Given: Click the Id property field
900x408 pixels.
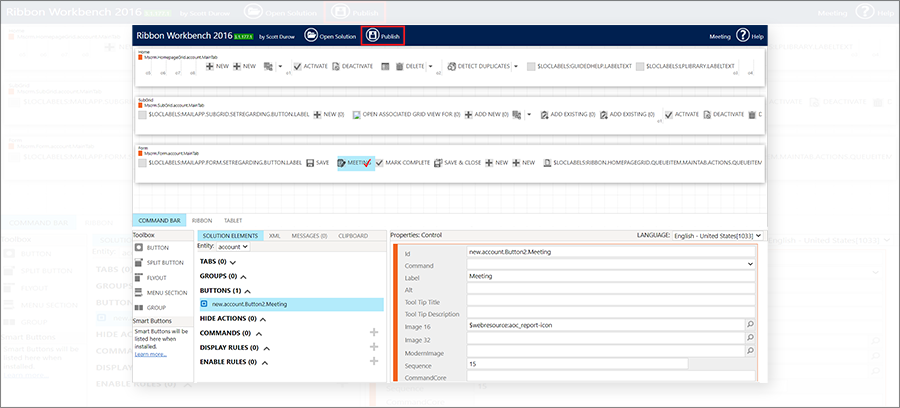Looking at the screenshot, I should coord(611,251).
